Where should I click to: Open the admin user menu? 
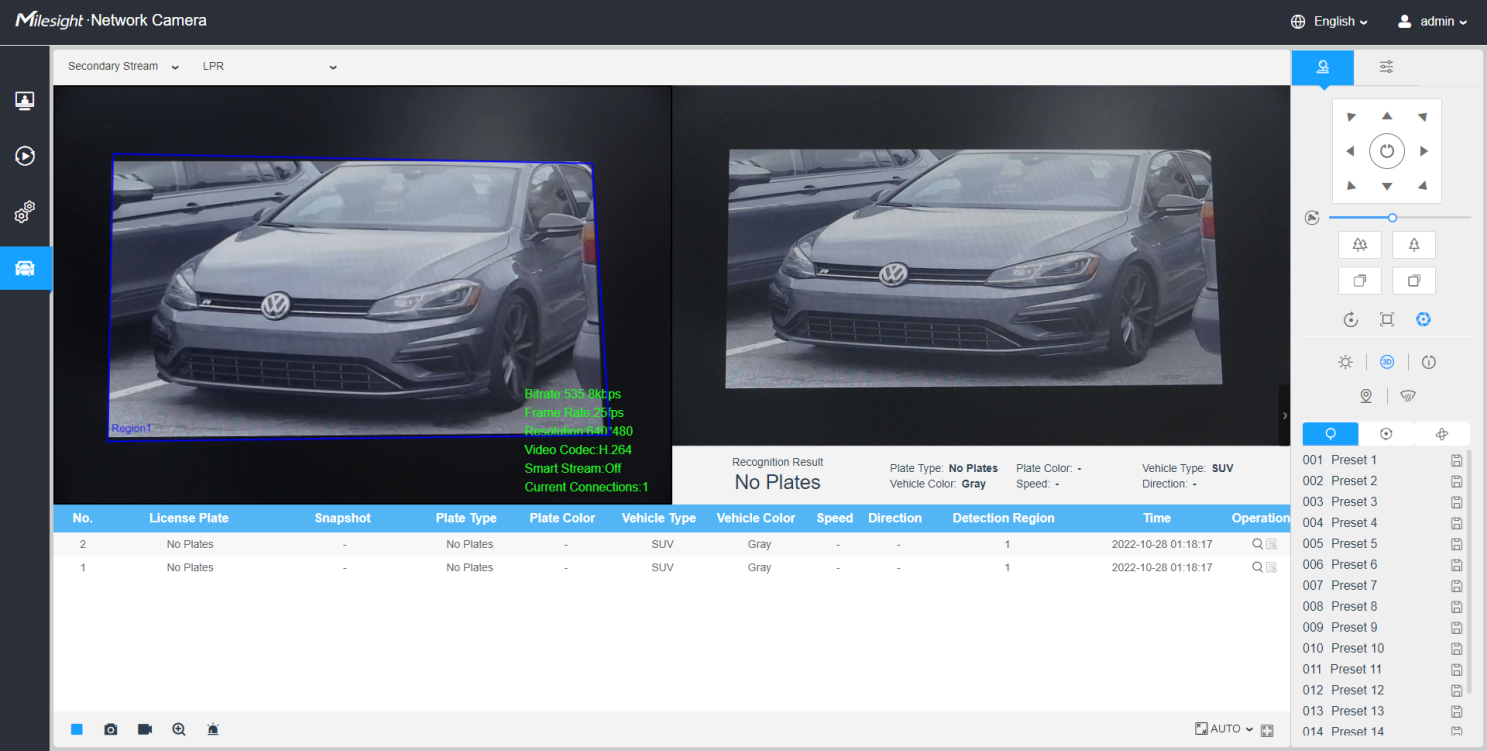click(x=1432, y=21)
